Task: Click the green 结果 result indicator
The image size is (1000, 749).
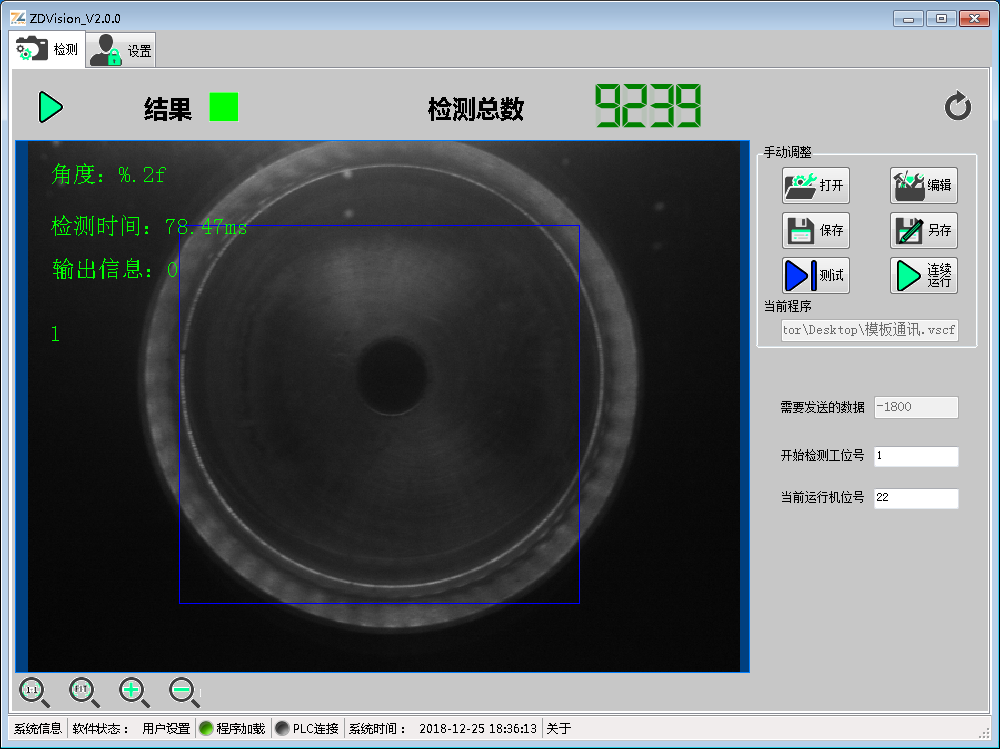Action: (x=224, y=107)
